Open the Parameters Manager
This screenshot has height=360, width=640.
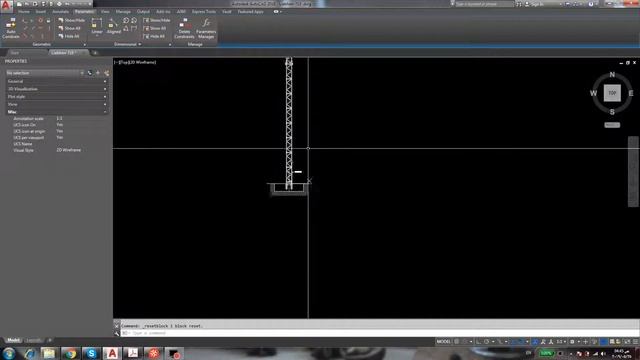click(x=206, y=28)
